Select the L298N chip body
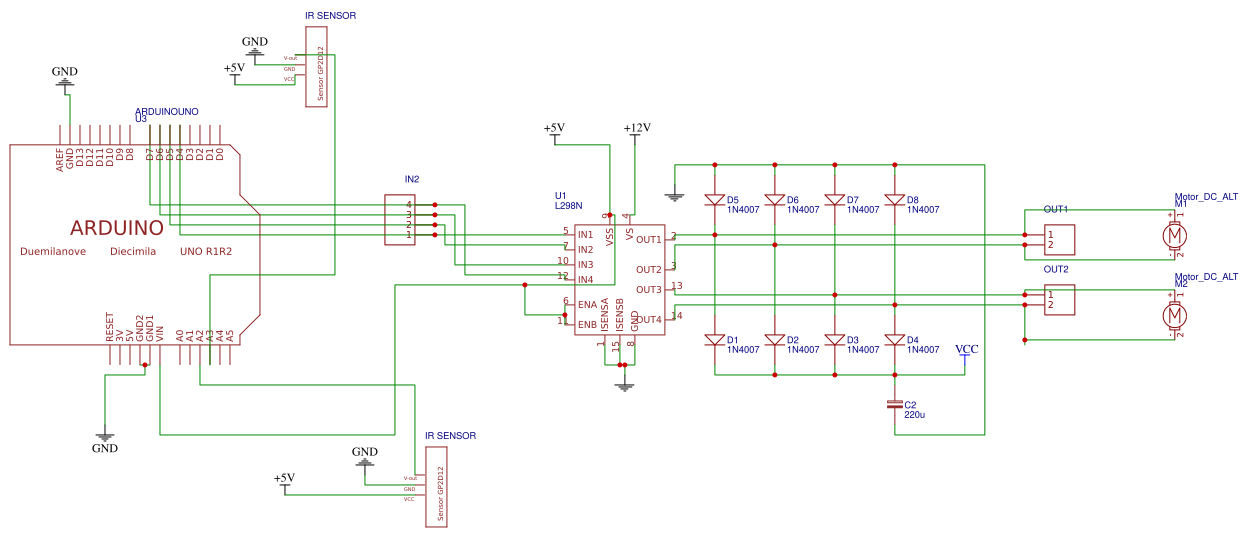Screen dimensions: 1250x537 pyautogui.click(x=620, y=280)
